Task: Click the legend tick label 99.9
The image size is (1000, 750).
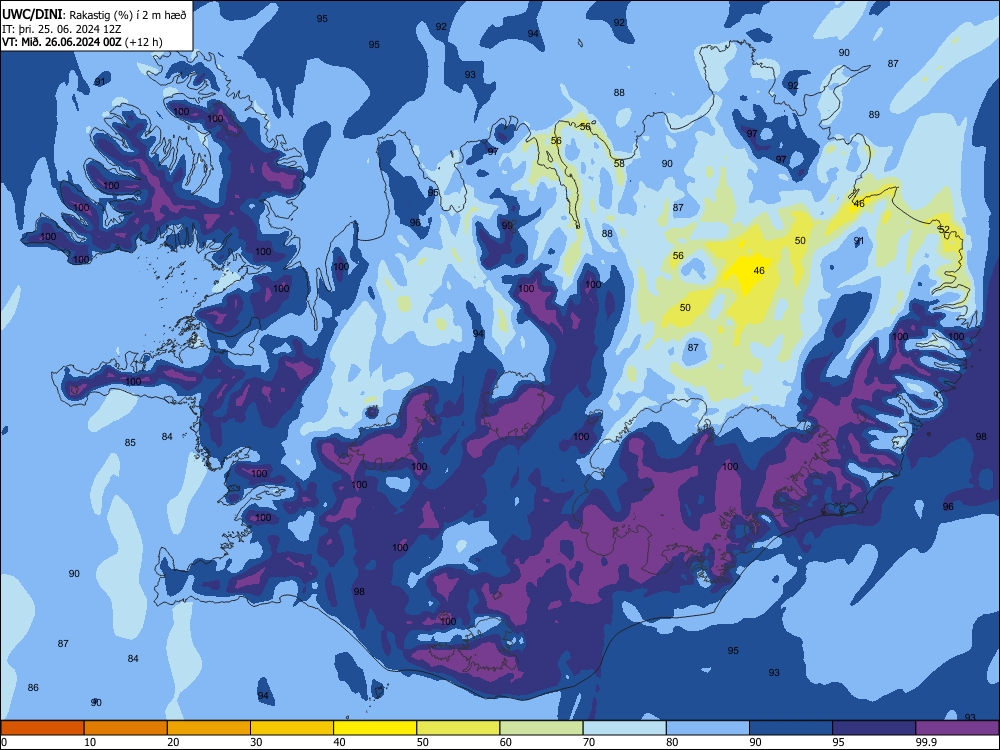Action: (x=926, y=742)
